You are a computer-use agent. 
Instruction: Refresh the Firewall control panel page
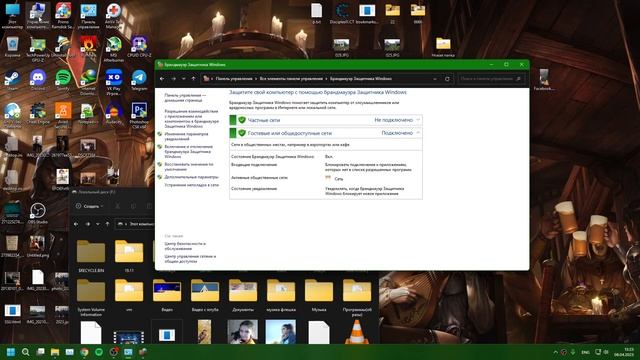tap(447, 79)
